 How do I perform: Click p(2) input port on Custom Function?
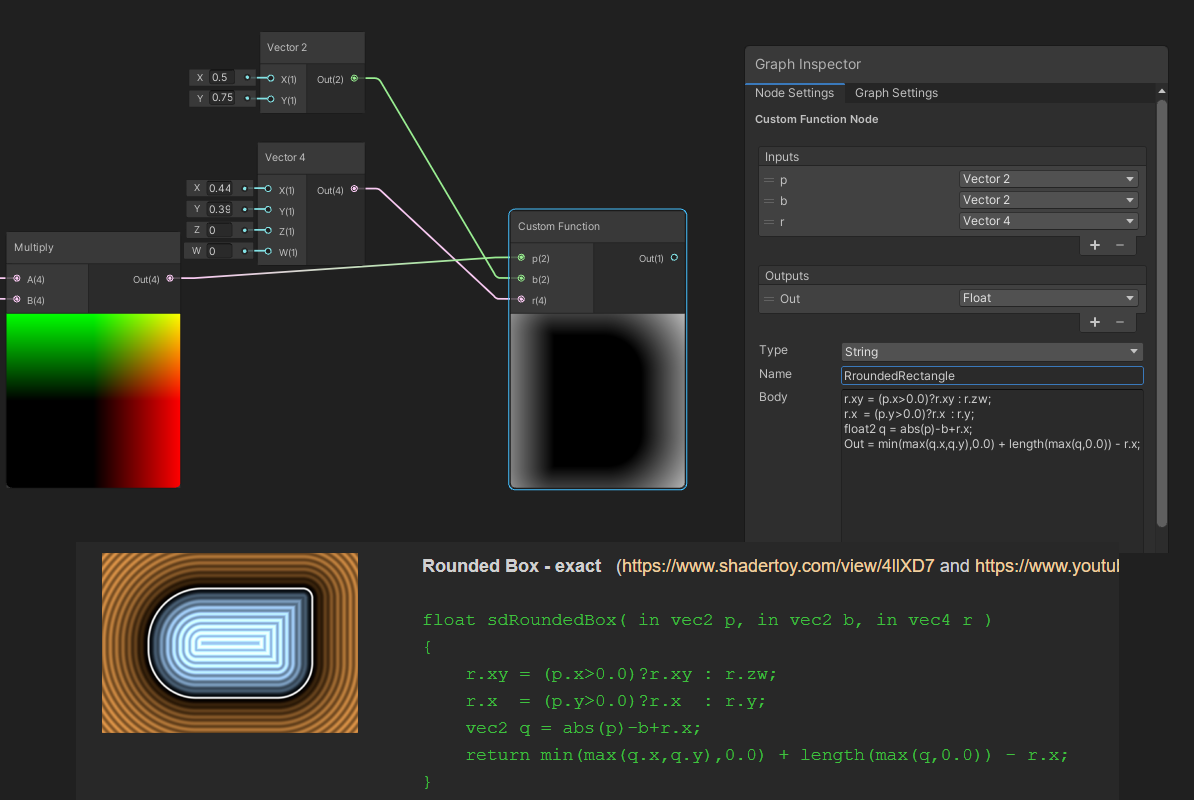point(521,258)
